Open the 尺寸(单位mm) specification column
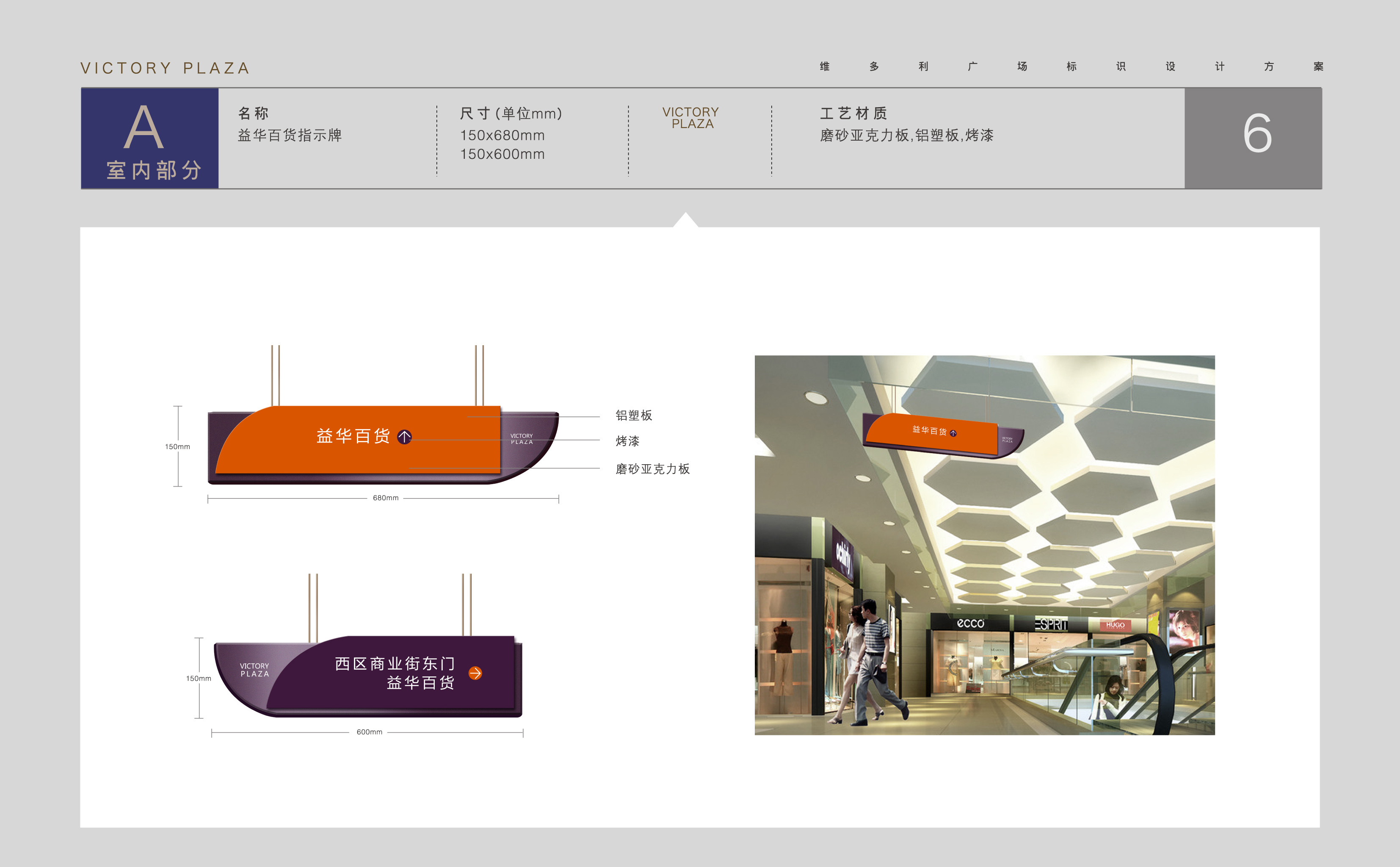Viewport: 1400px width, 867px height. [x=511, y=114]
